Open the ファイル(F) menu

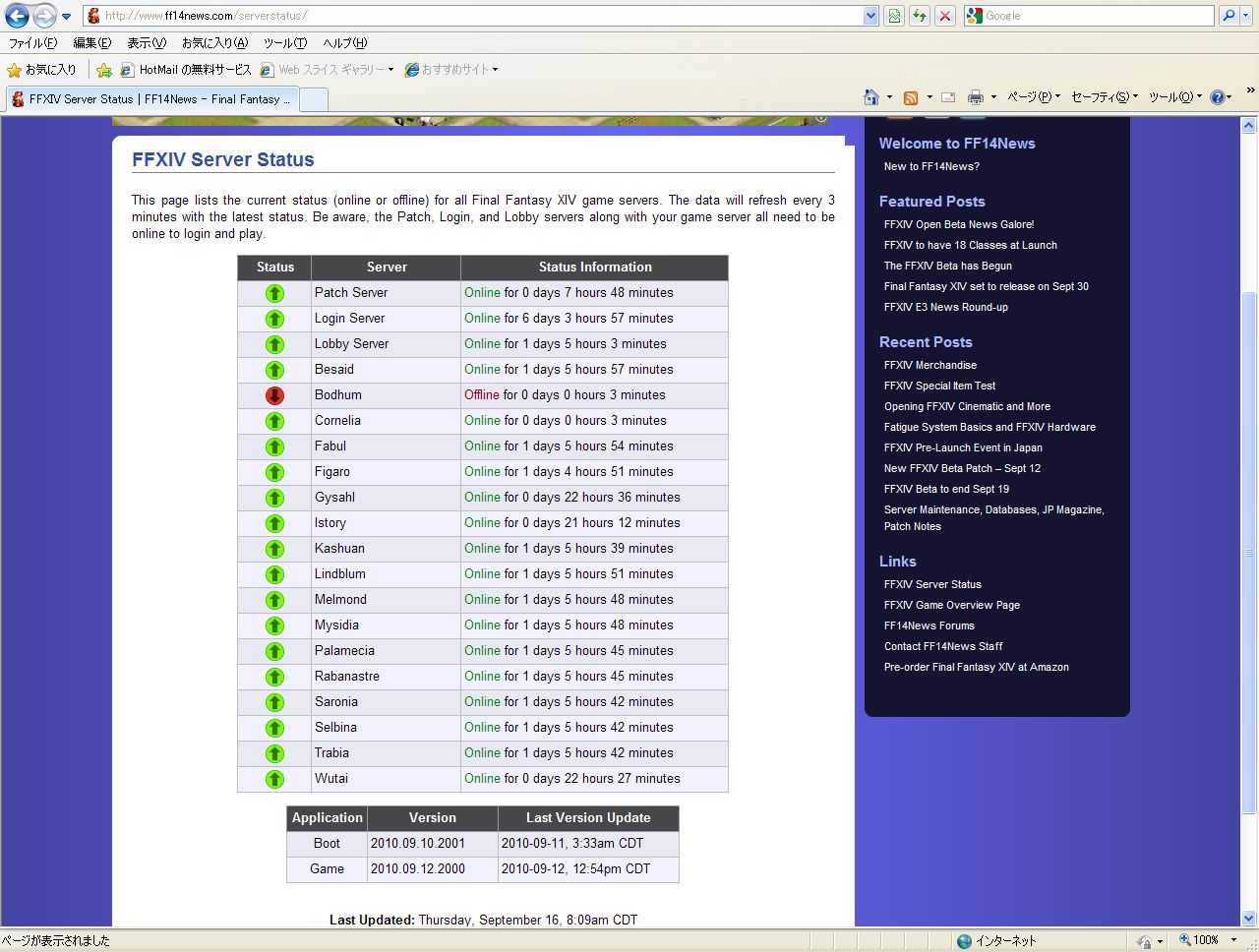pyautogui.click(x=33, y=43)
